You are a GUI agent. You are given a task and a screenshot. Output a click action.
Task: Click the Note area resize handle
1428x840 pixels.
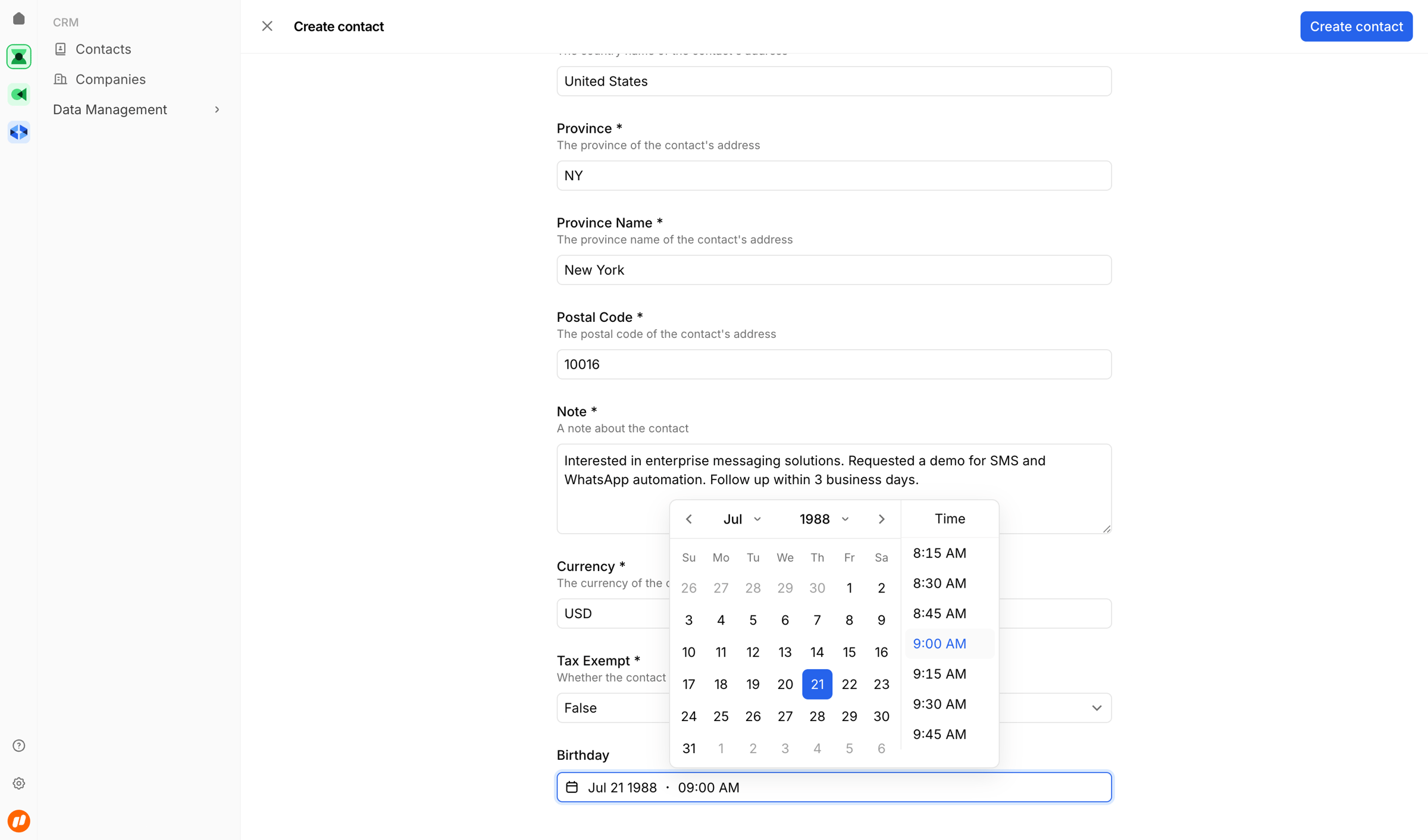click(x=1106, y=528)
